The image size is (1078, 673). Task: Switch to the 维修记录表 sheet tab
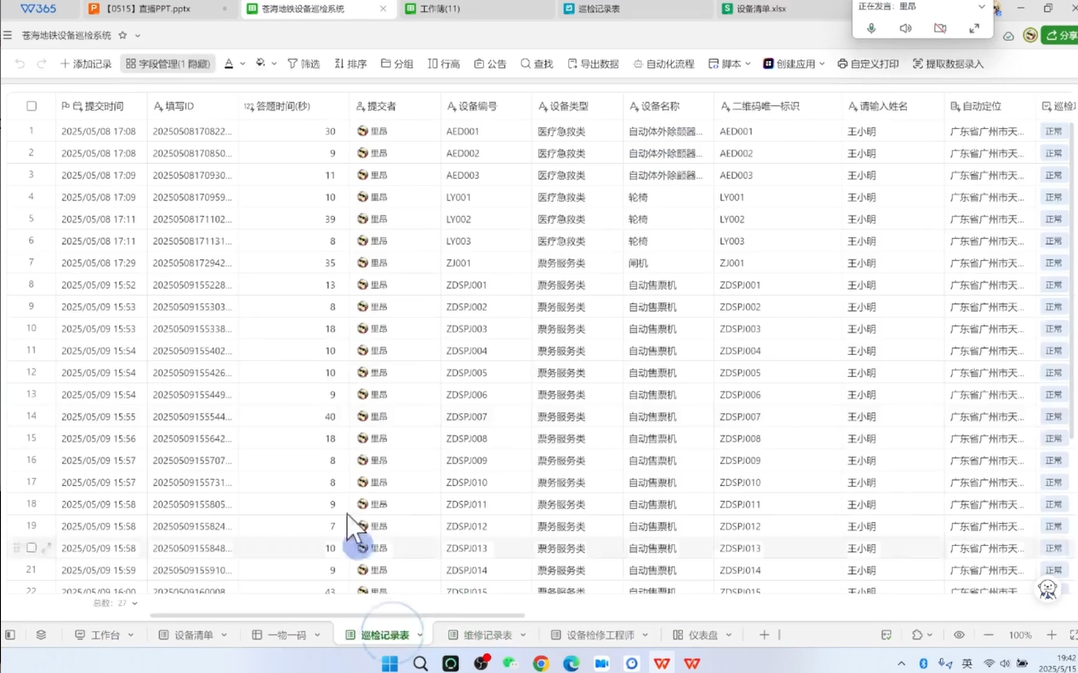487,635
